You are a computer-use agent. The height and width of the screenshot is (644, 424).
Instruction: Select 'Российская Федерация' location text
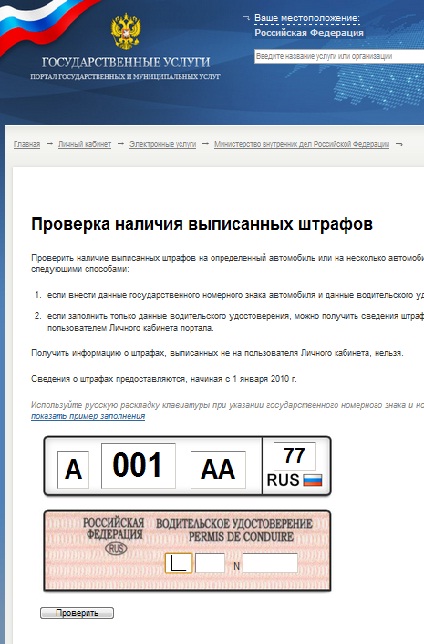(309, 33)
